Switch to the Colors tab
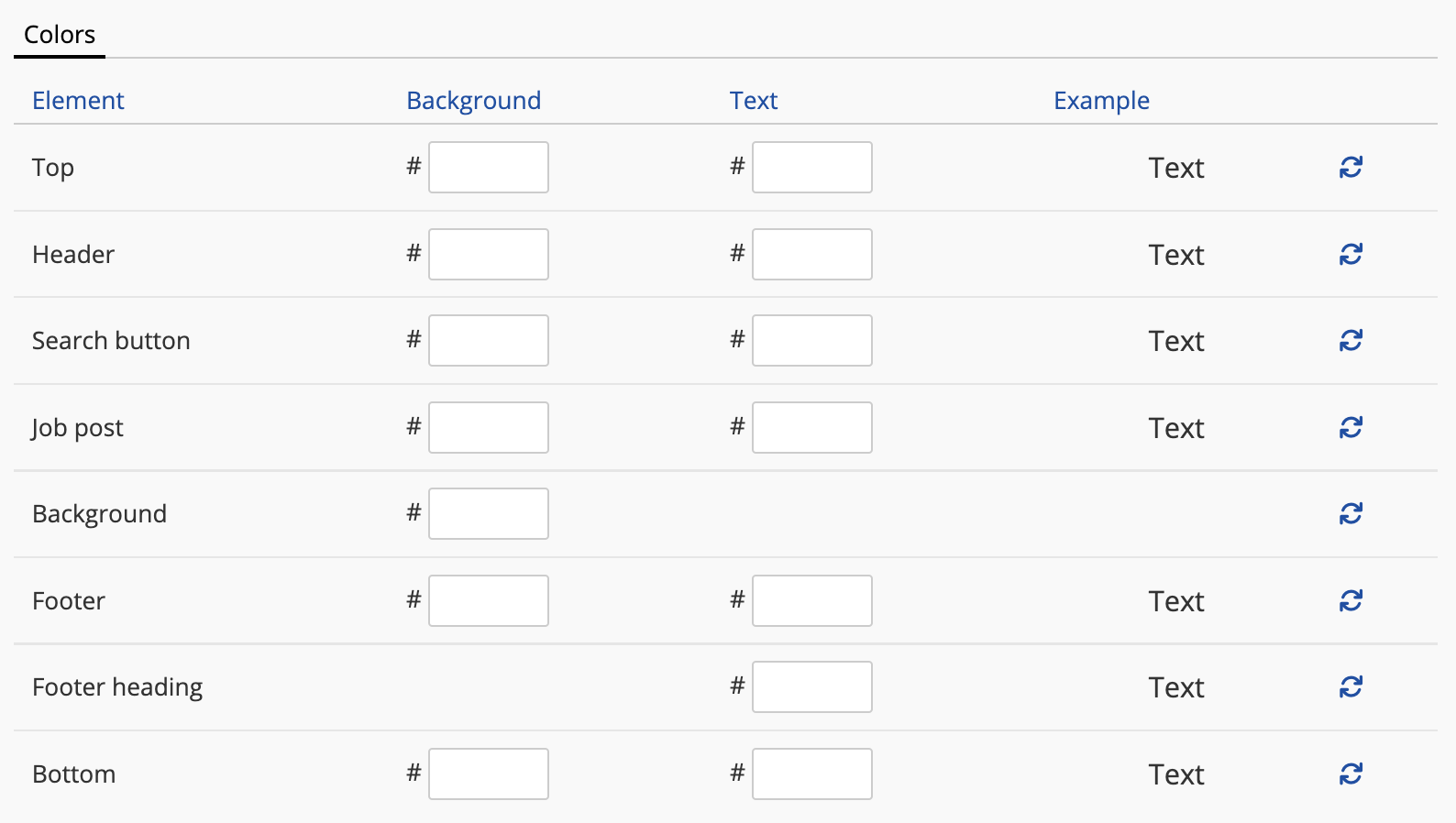This screenshot has width=1456, height=823. pos(60,35)
